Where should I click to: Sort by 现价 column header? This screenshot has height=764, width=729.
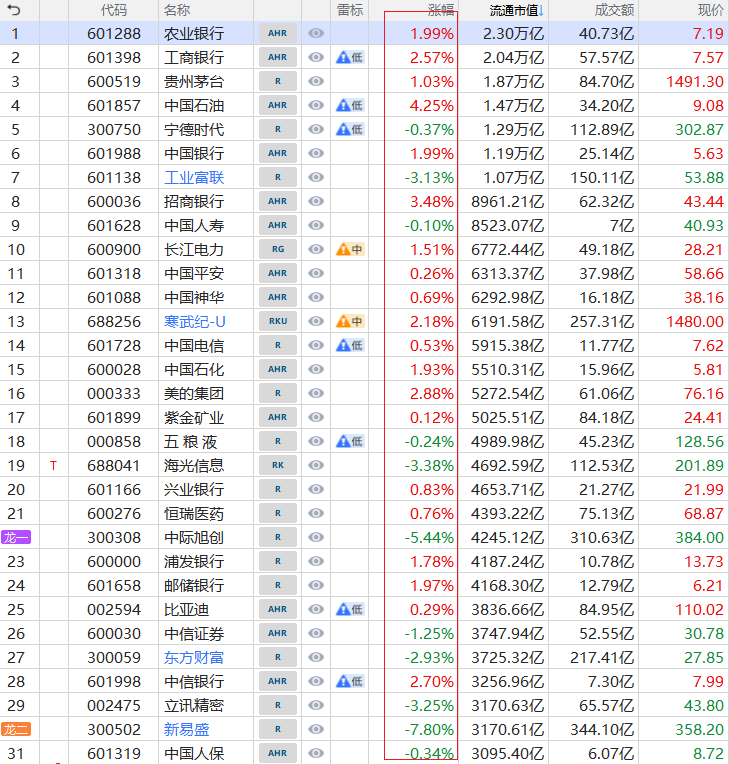click(x=710, y=10)
